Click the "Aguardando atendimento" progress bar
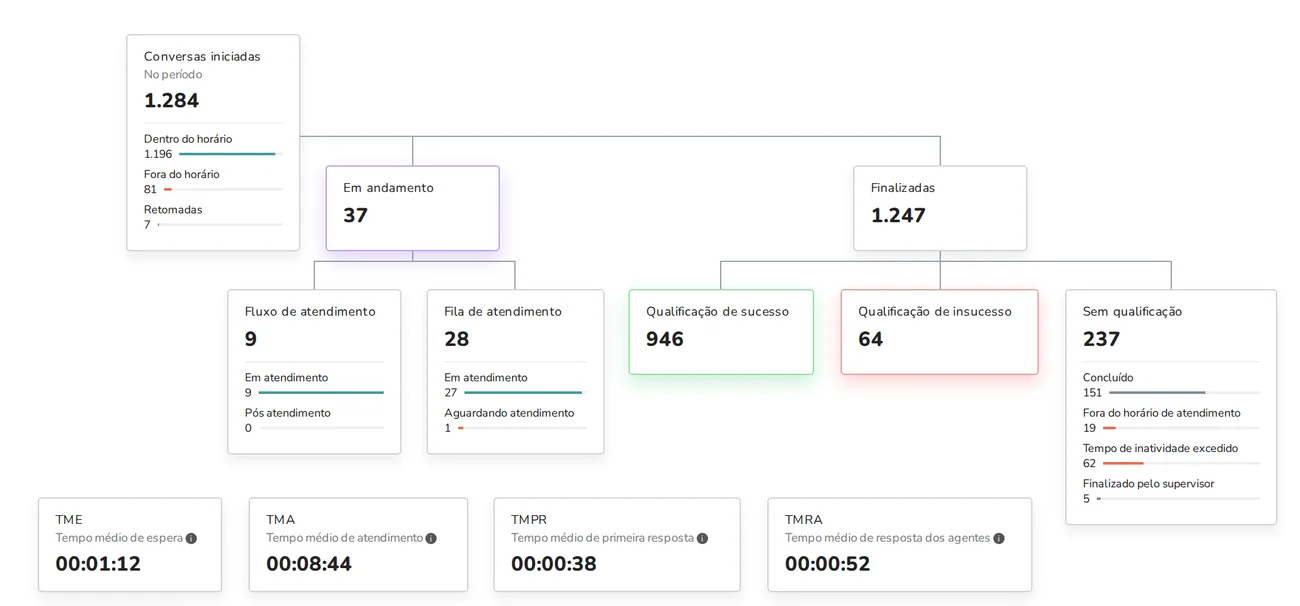Viewport: 1300px width, 606px height. pos(522,428)
